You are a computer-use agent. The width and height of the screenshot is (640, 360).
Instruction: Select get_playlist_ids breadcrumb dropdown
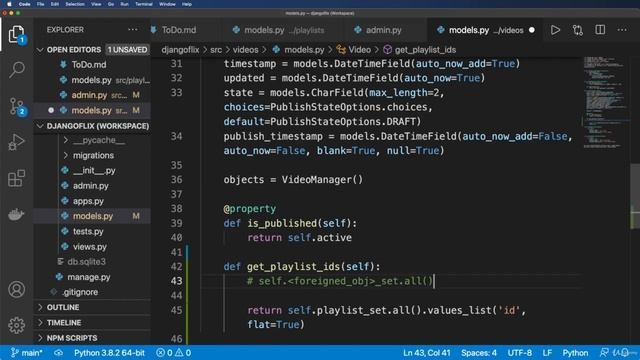click(x=420, y=50)
